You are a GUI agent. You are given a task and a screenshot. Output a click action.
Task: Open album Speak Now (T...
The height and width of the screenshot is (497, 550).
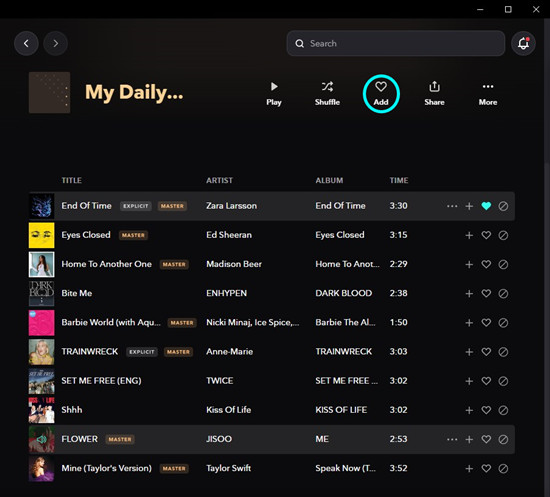346,468
